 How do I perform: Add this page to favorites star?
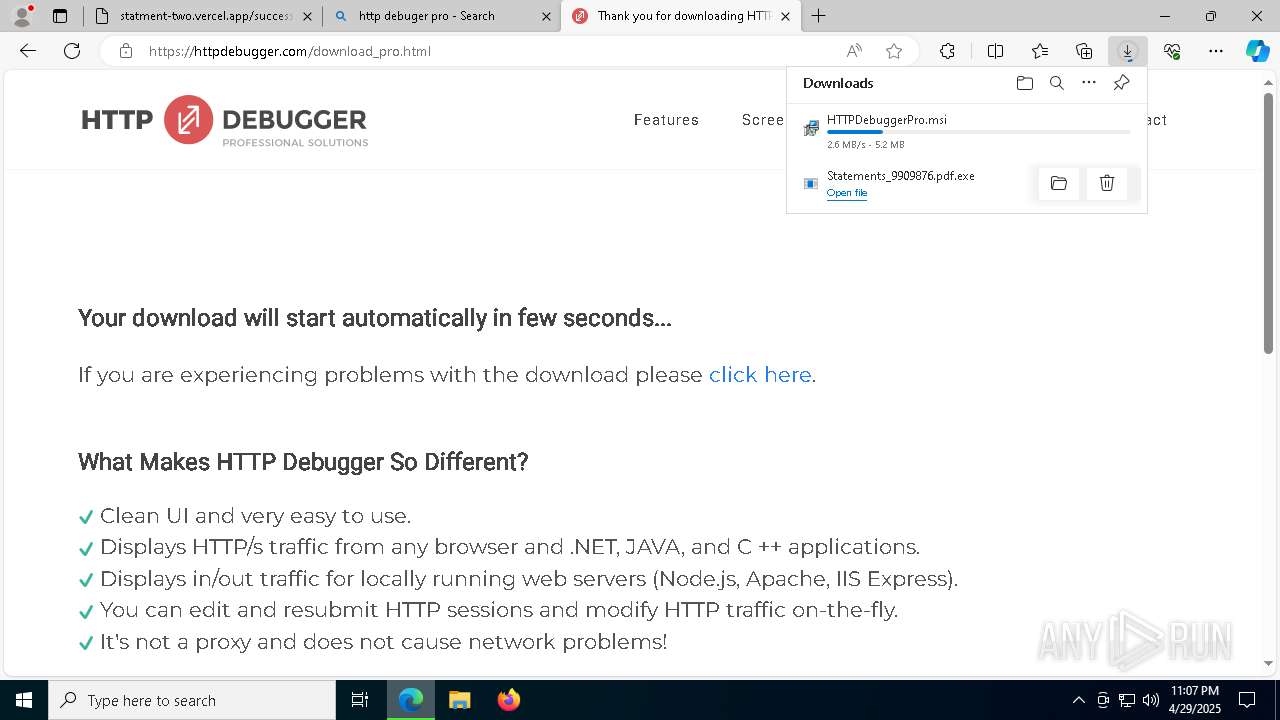click(894, 51)
